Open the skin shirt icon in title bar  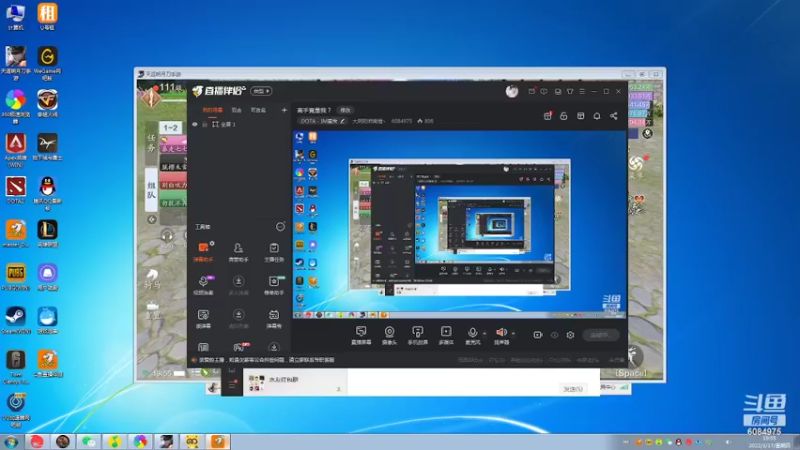coord(570,91)
